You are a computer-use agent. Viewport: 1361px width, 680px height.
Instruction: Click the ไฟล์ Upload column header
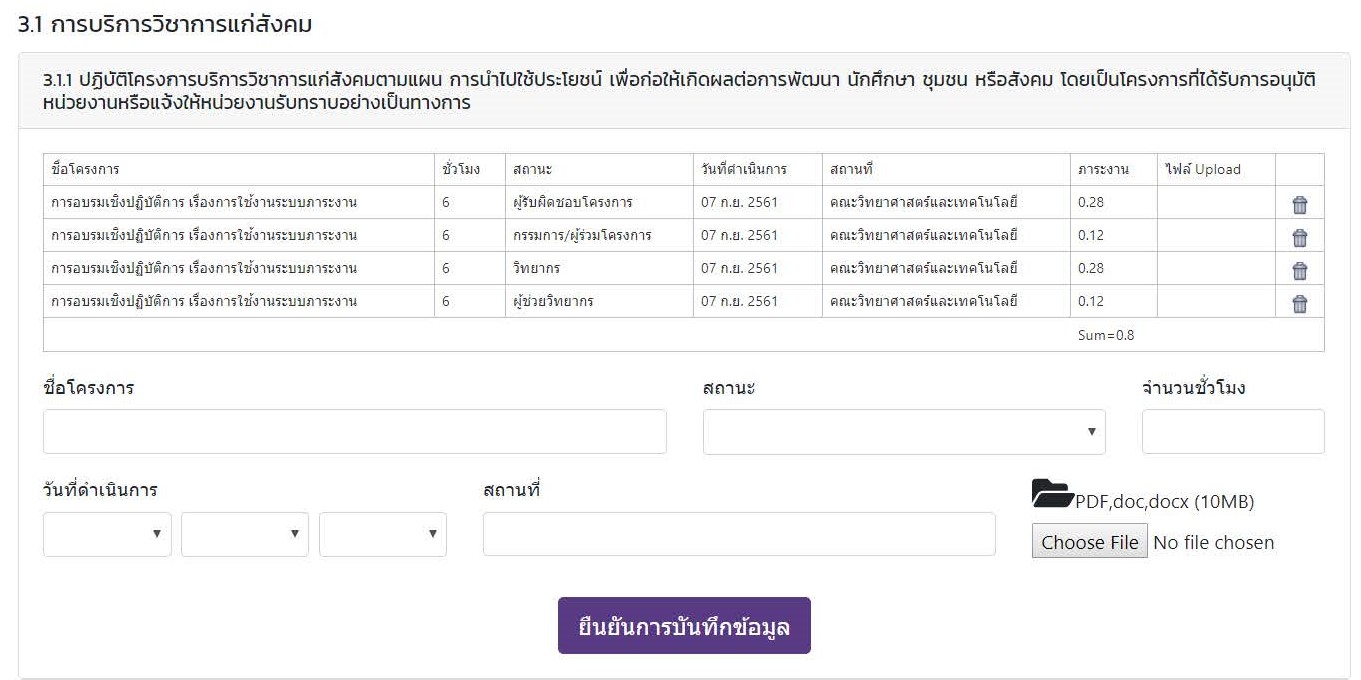[x=1202, y=170]
